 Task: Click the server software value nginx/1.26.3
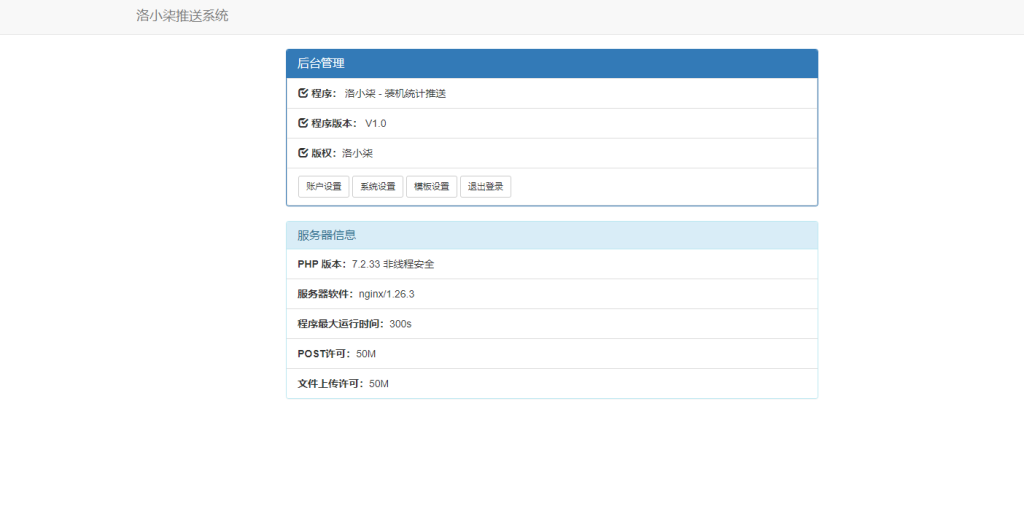(387, 294)
